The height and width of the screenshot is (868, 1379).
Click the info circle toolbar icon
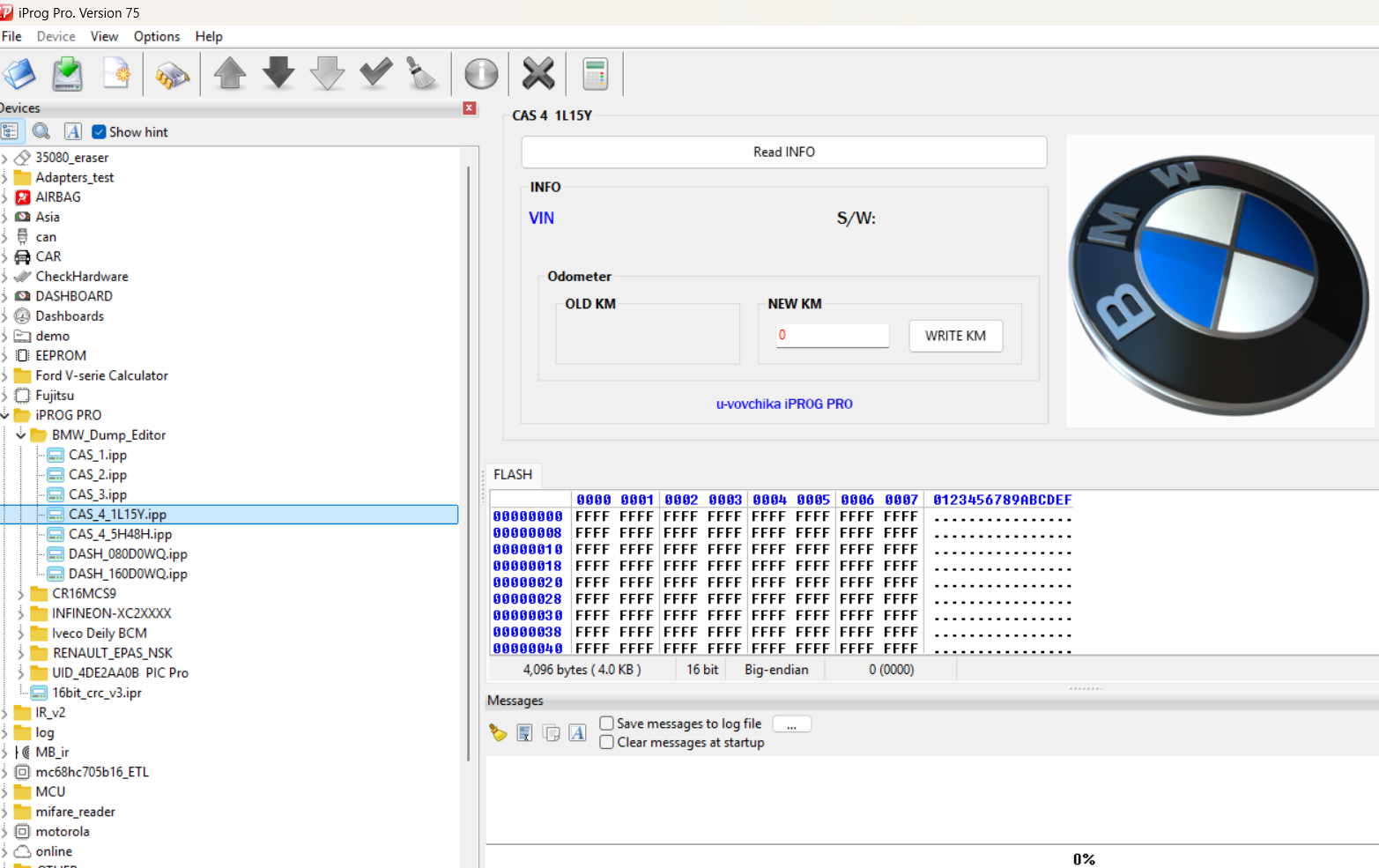481,74
